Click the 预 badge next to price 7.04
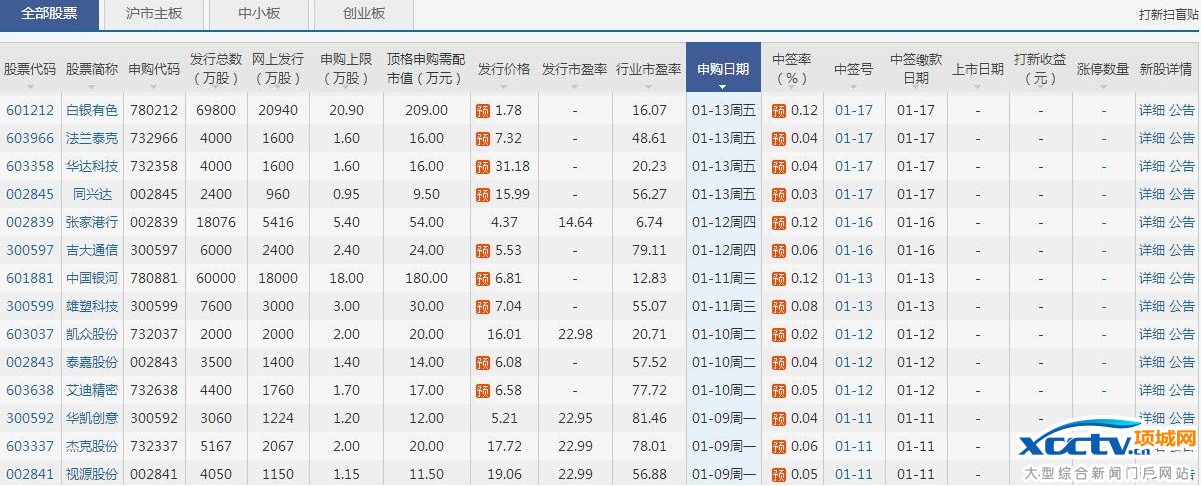The height and width of the screenshot is (486, 1201). tap(483, 307)
